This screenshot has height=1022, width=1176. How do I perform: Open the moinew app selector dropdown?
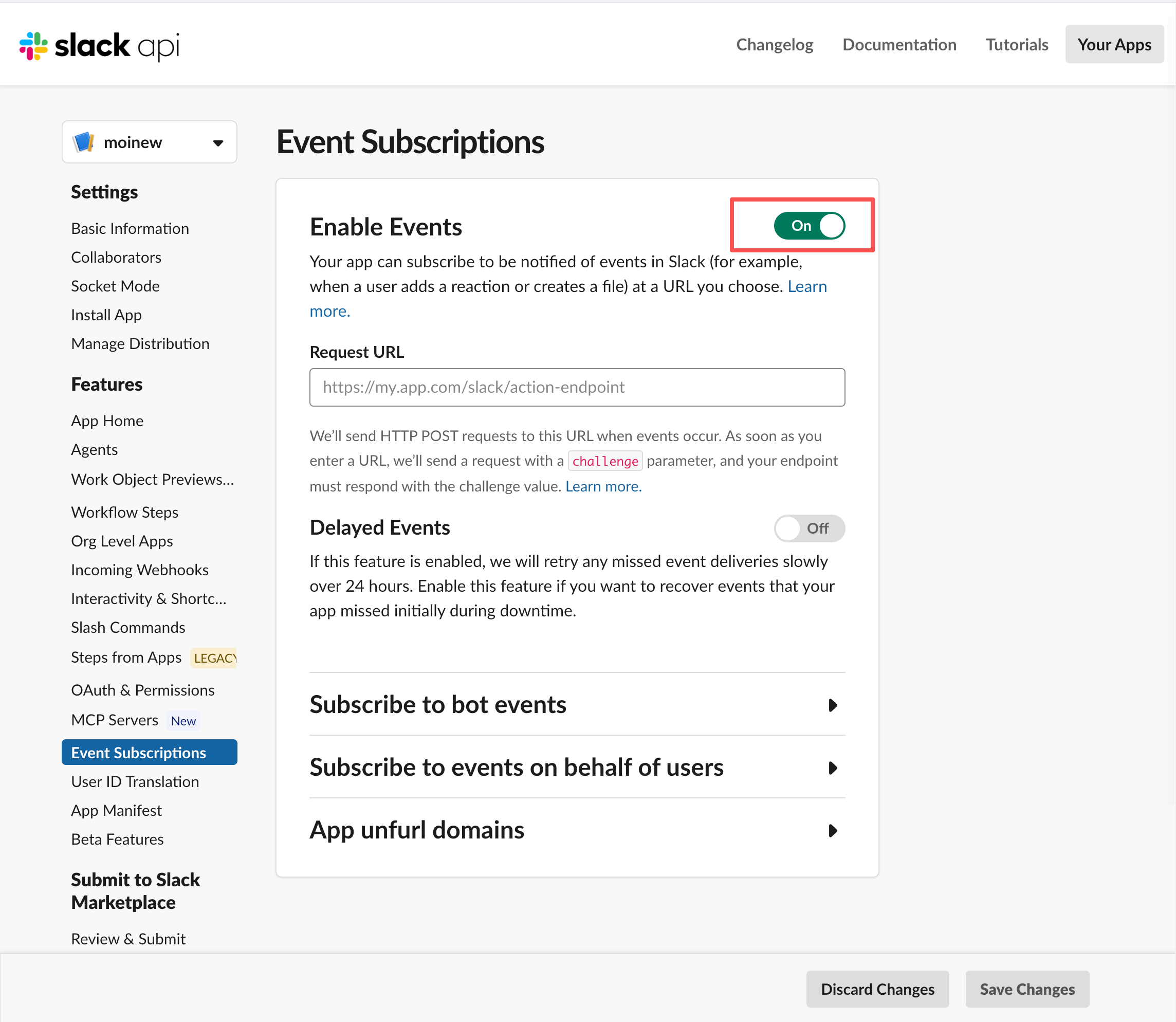150,142
